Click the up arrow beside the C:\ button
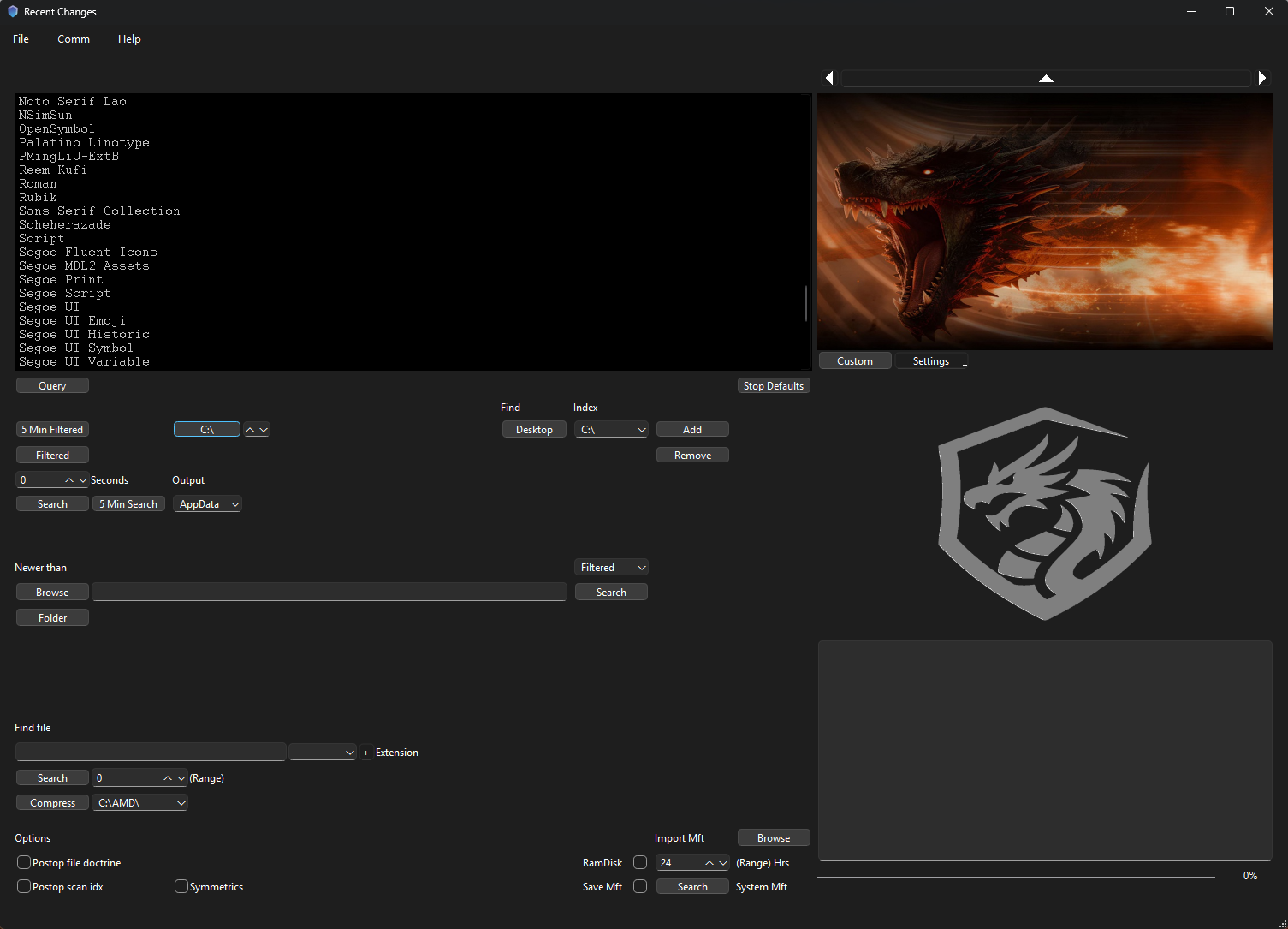Viewport: 1288px width, 929px height. tap(250, 430)
